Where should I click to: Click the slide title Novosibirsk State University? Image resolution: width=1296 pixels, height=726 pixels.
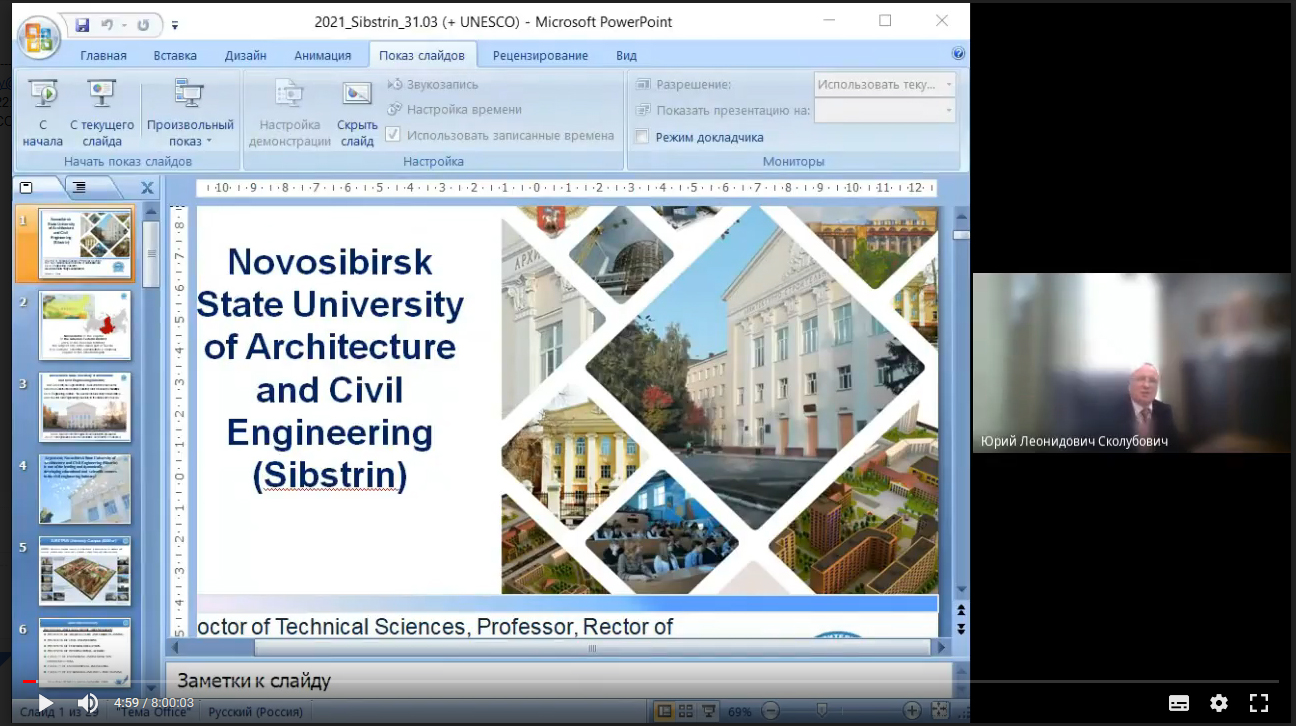click(330, 368)
